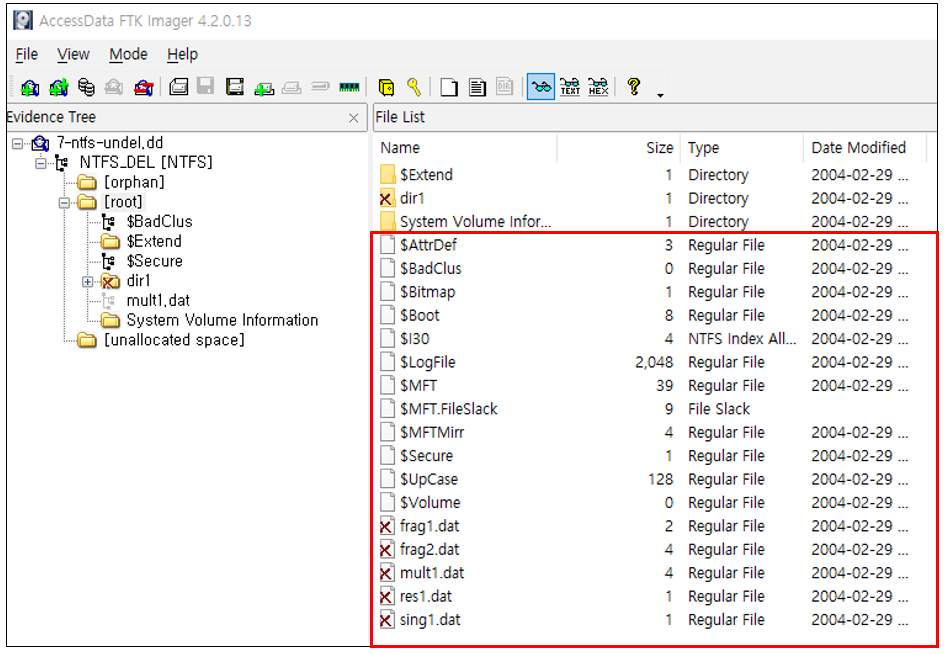Click the Add Evidence Item toolbar icon
The width and height of the screenshot is (948, 654).
30,88
